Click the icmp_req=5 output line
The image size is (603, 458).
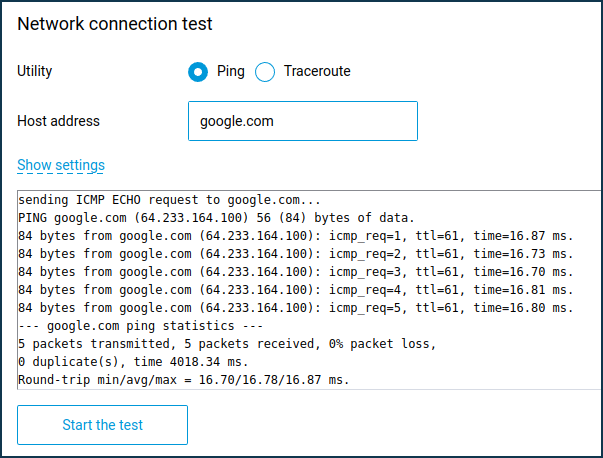pyautogui.click(x=295, y=308)
